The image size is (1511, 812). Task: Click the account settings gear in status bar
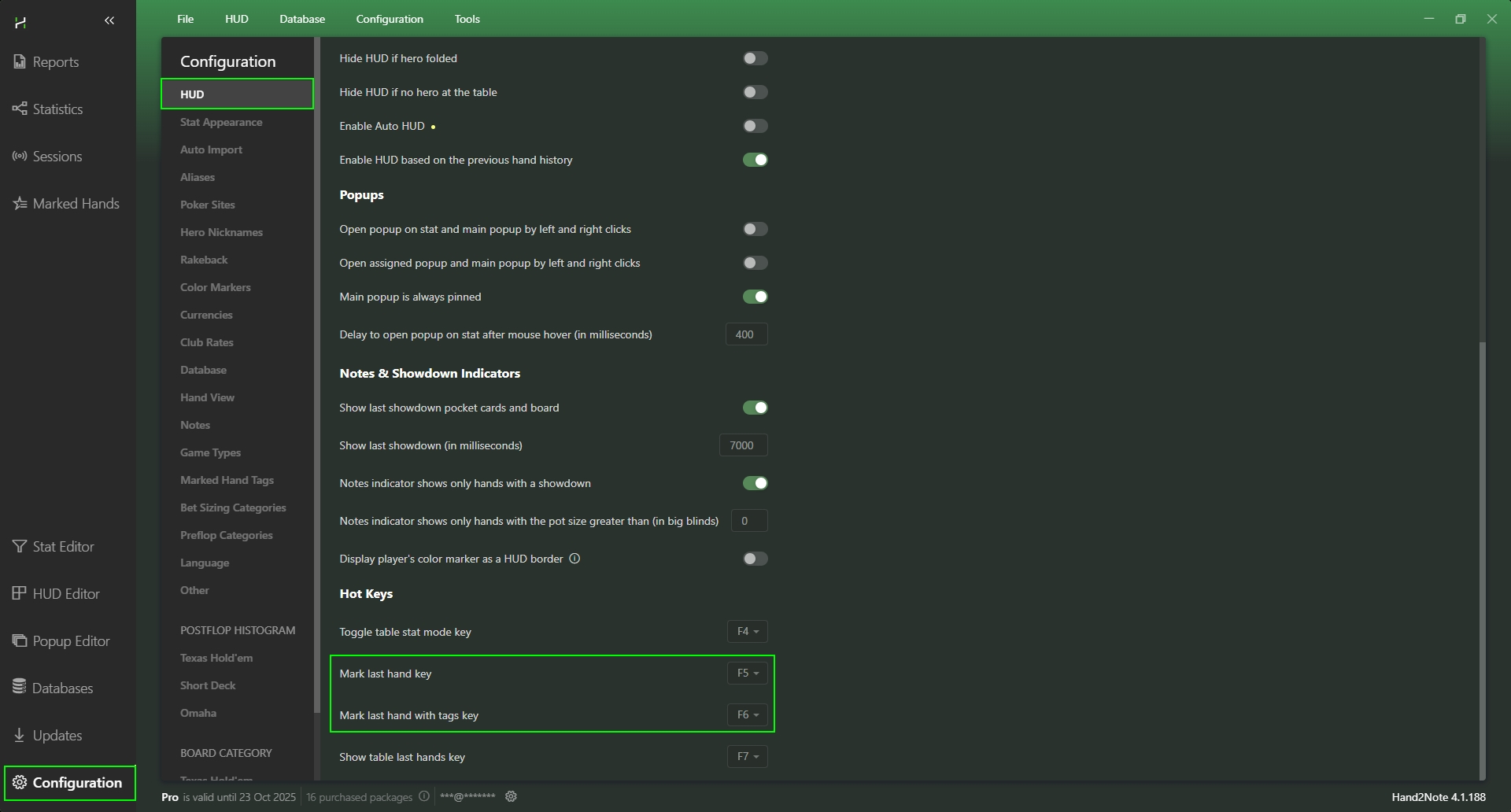click(x=511, y=796)
